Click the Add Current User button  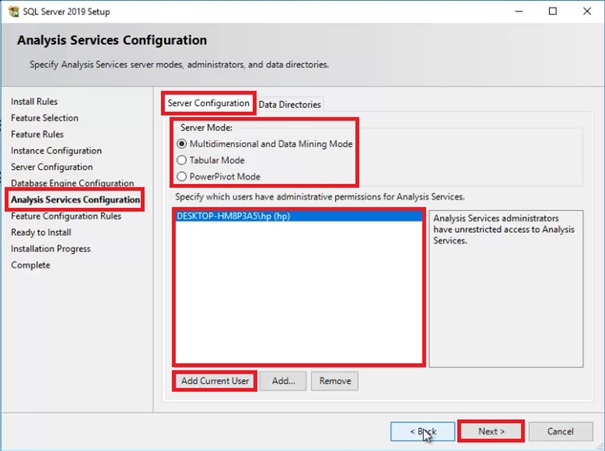(215, 381)
